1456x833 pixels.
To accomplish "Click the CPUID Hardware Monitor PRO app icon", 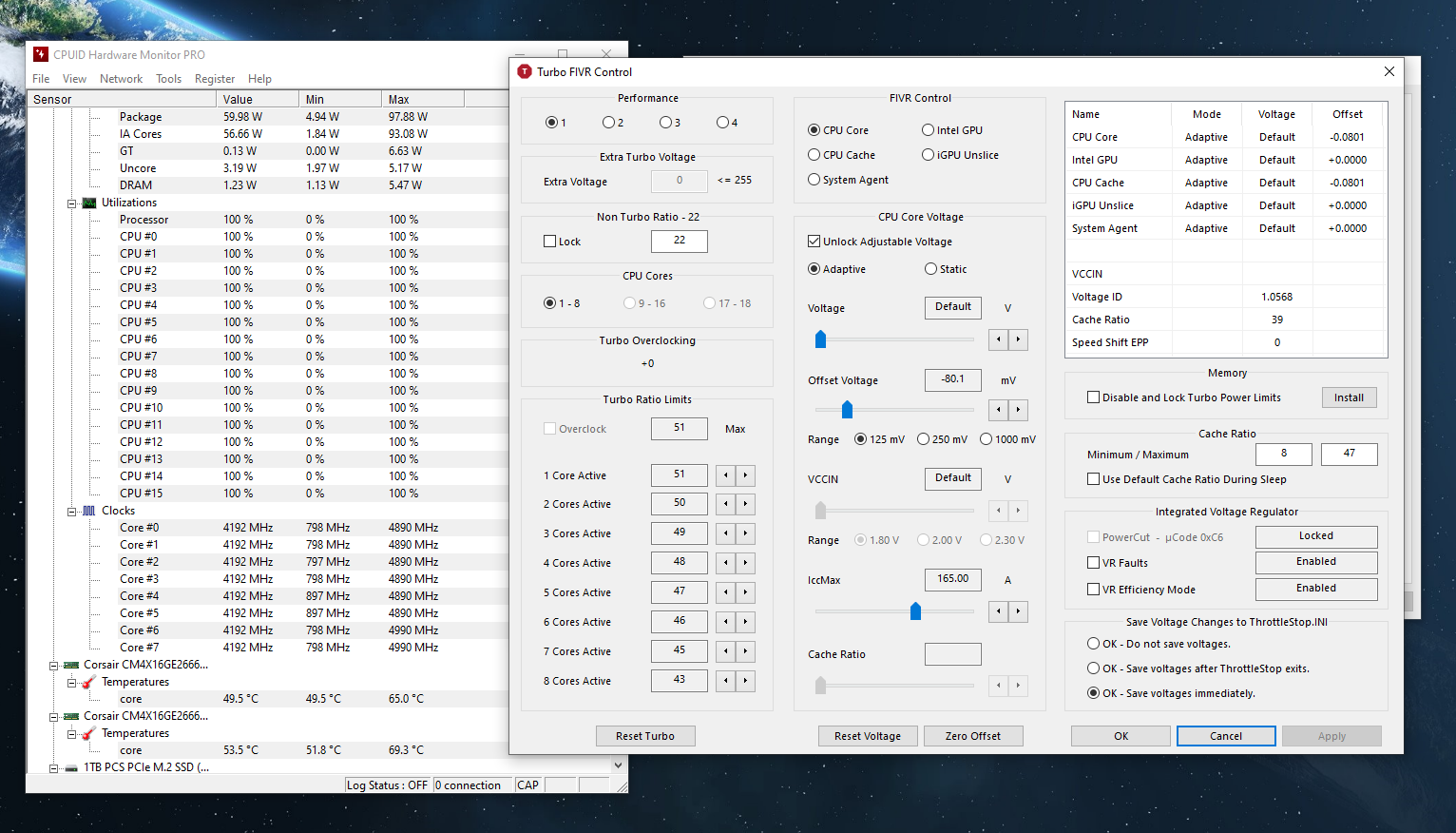I will pos(41,54).
